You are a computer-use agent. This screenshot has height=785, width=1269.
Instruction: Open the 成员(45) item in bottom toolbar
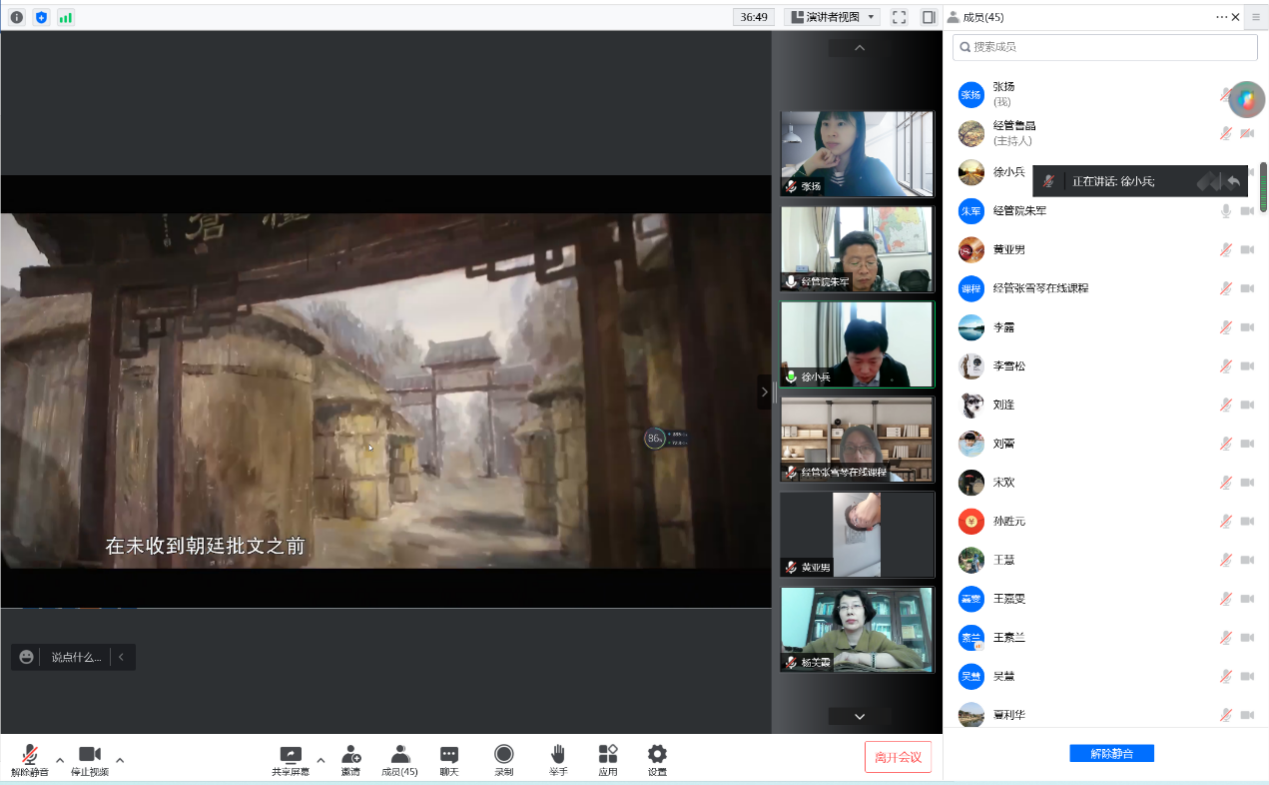pos(399,760)
